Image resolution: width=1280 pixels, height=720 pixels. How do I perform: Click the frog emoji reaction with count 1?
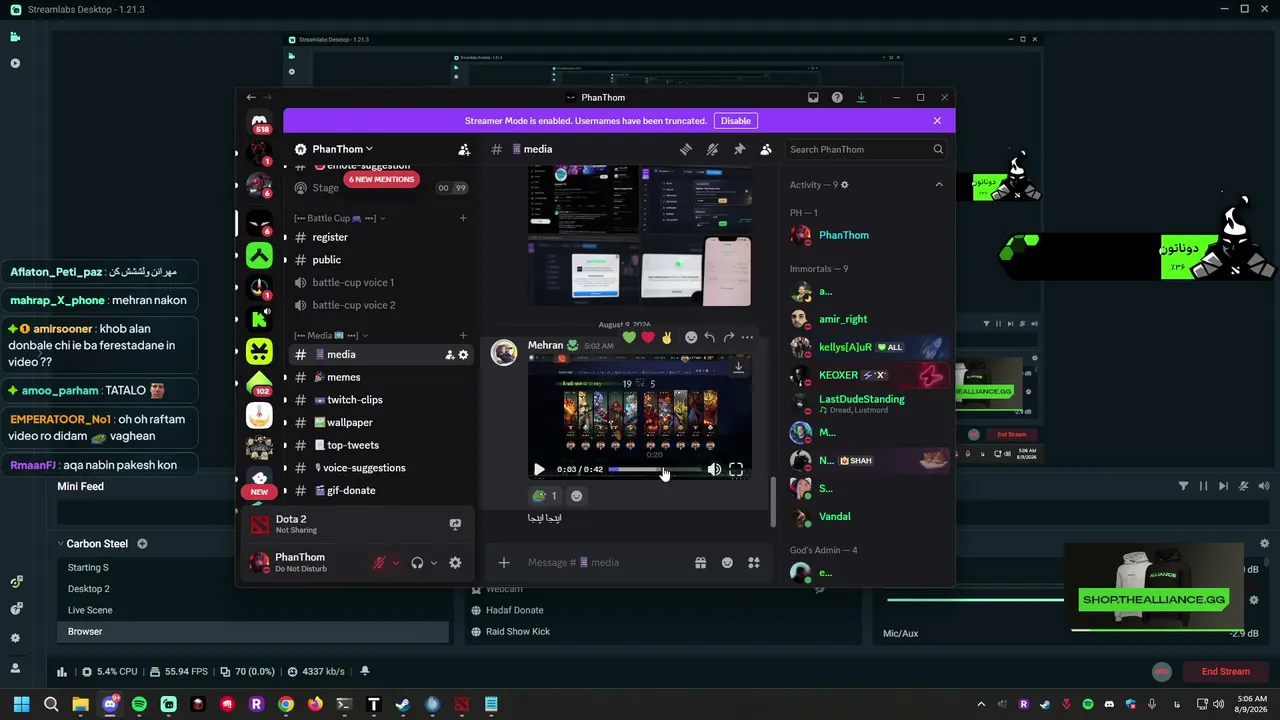click(545, 496)
